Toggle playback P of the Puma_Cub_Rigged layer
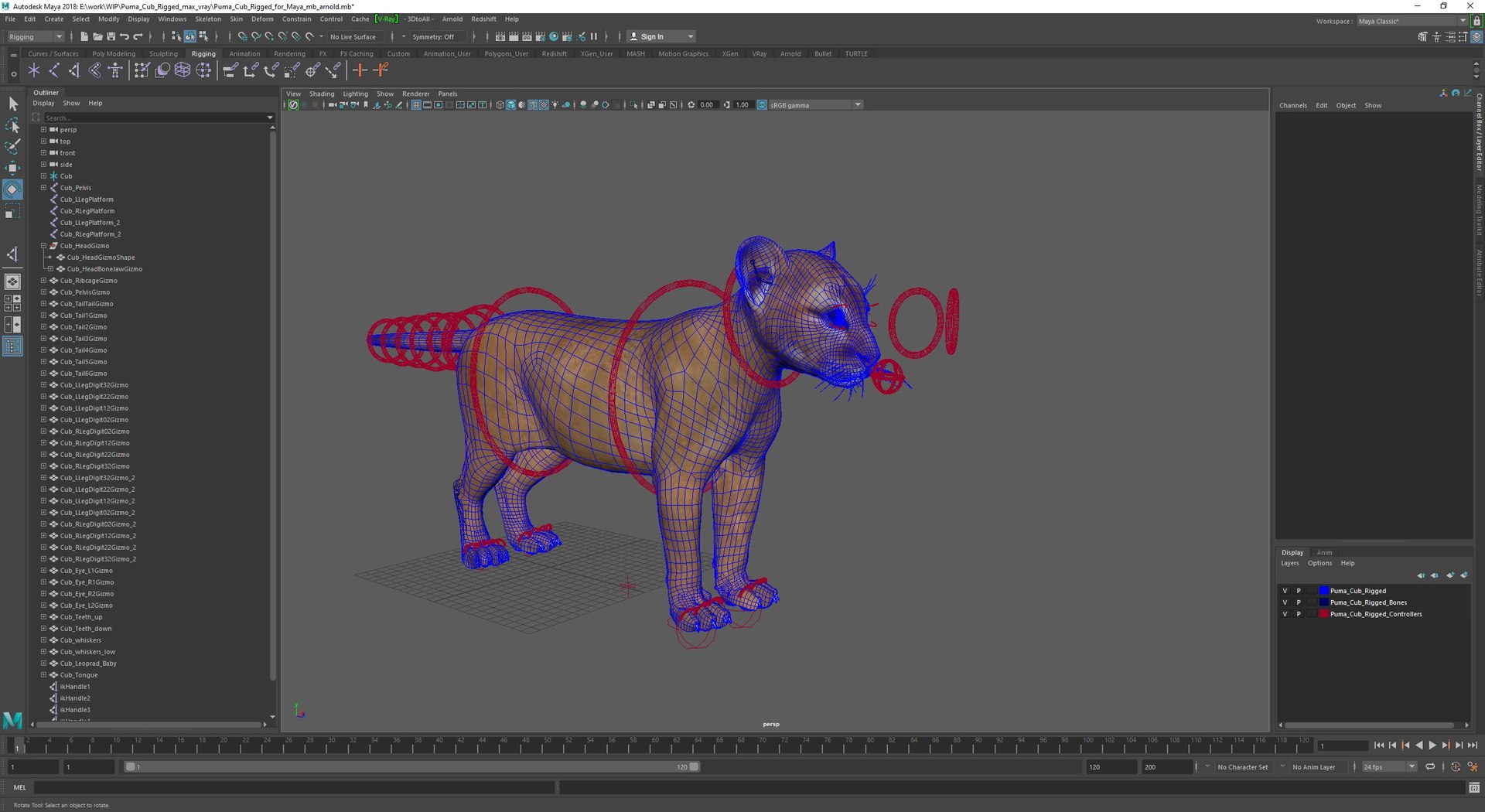Screen dimensions: 1485x812 click(x=1299, y=591)
